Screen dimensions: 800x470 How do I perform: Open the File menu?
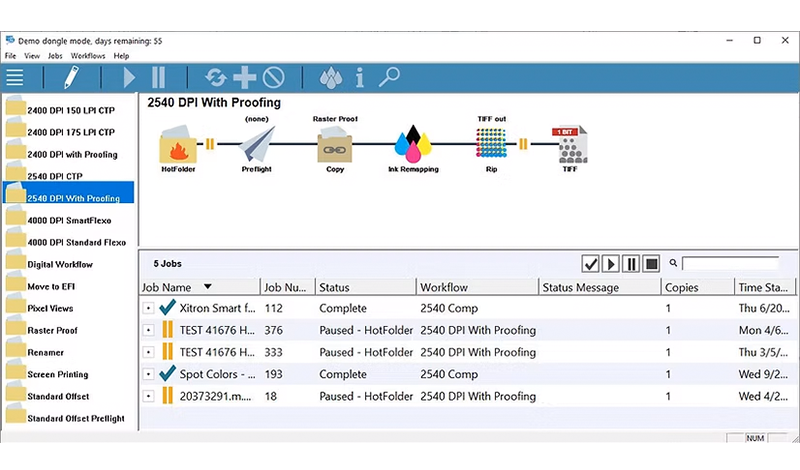click(10, 56)
